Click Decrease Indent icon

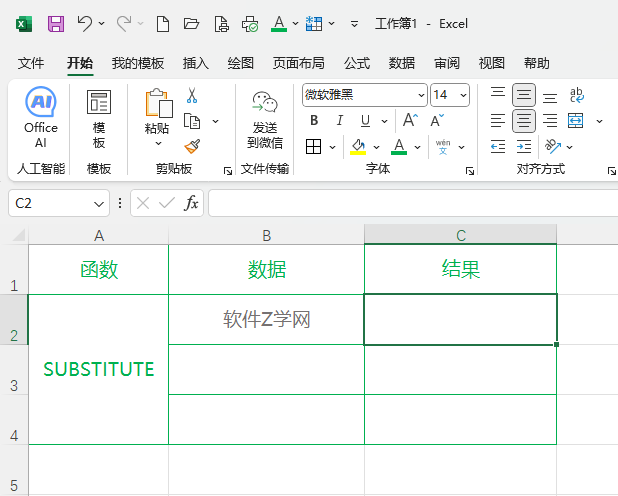pos(498,147)
